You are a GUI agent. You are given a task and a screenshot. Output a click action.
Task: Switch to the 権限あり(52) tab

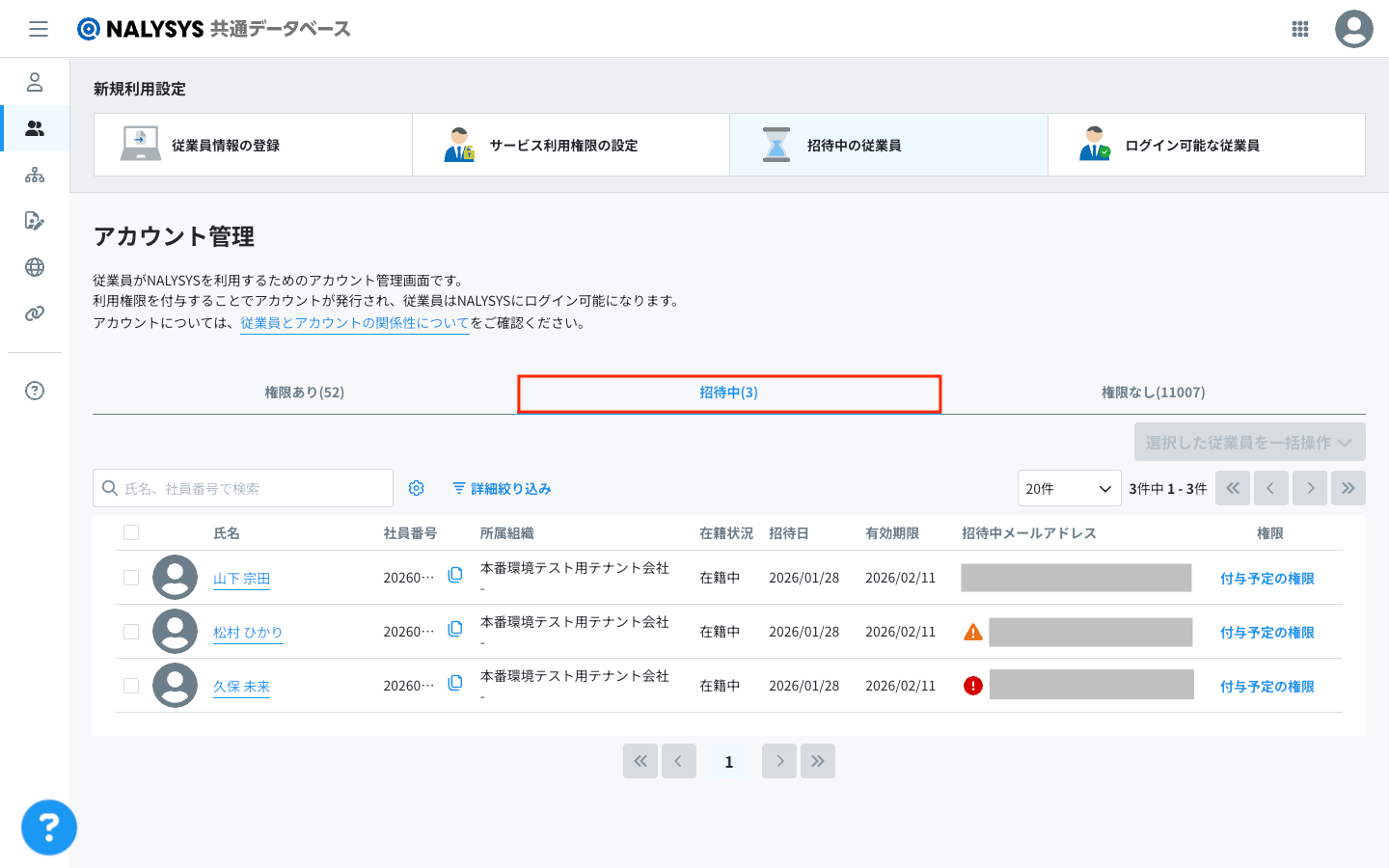(305, 393)
